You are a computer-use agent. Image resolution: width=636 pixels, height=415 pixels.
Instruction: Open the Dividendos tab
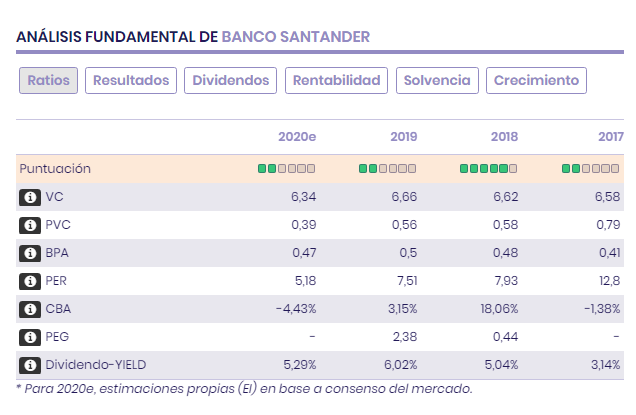click(231, 80)
